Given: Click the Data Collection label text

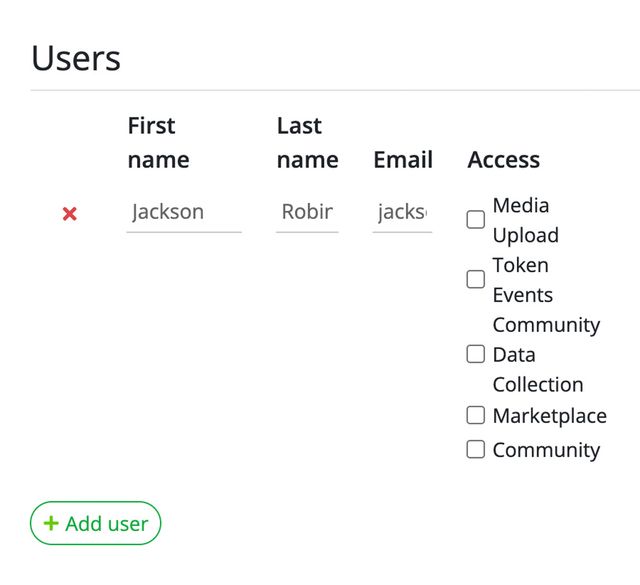Looking at the screenshot, I should point(537,369).
